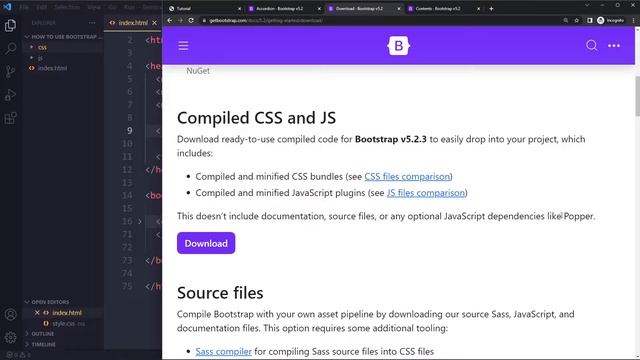The image size is (640, 360).
Task: Open Explorer views and more actions menu
Action: (92, 23)
